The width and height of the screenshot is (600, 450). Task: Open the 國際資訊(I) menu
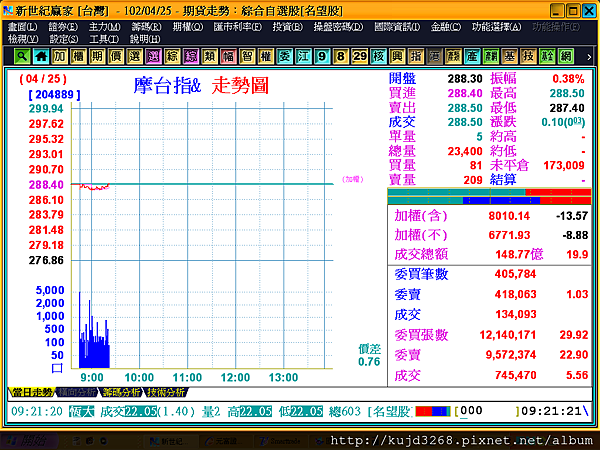click(396, 27)
